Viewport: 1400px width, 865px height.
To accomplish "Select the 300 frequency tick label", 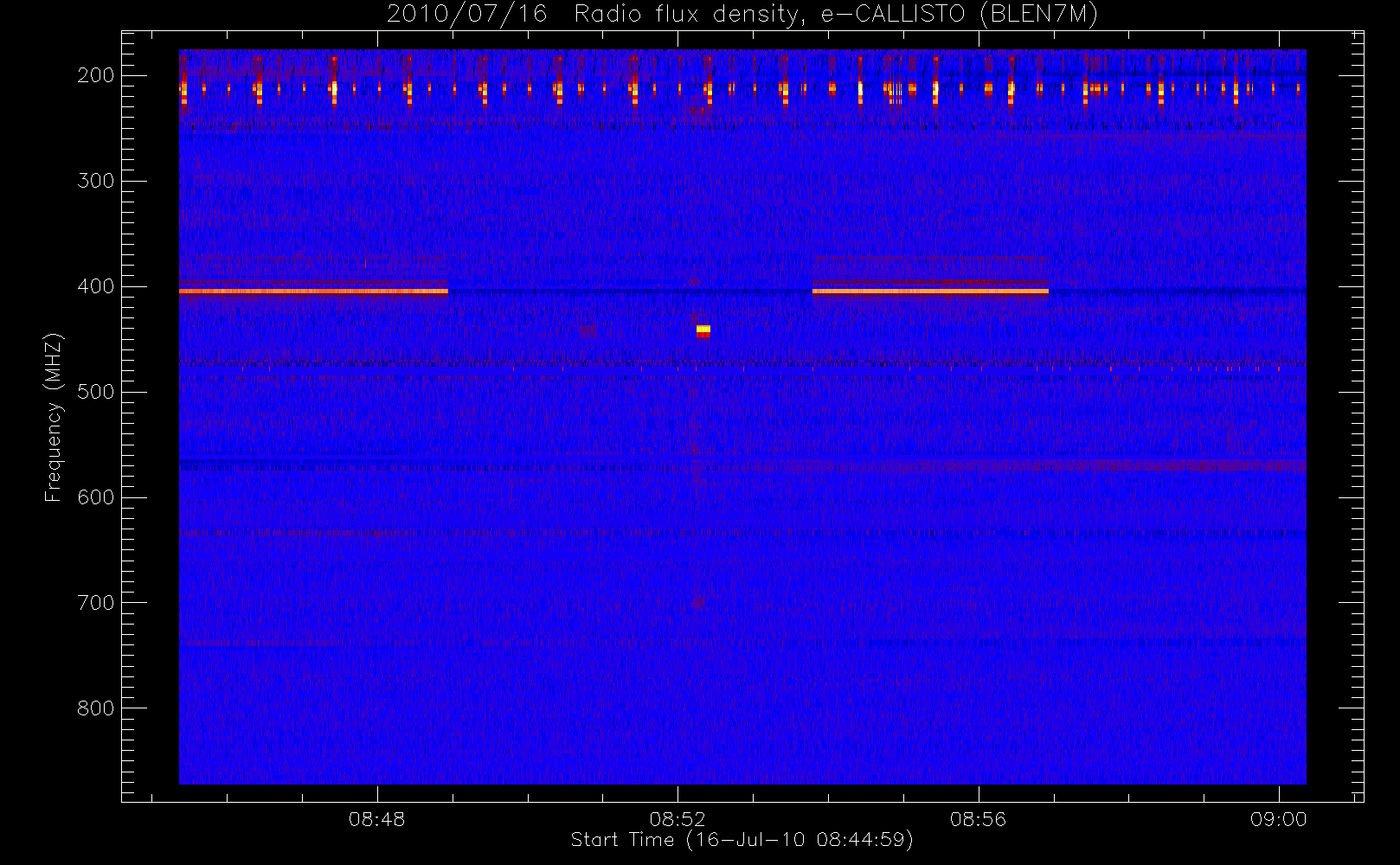I will click(x=96, y=181).
